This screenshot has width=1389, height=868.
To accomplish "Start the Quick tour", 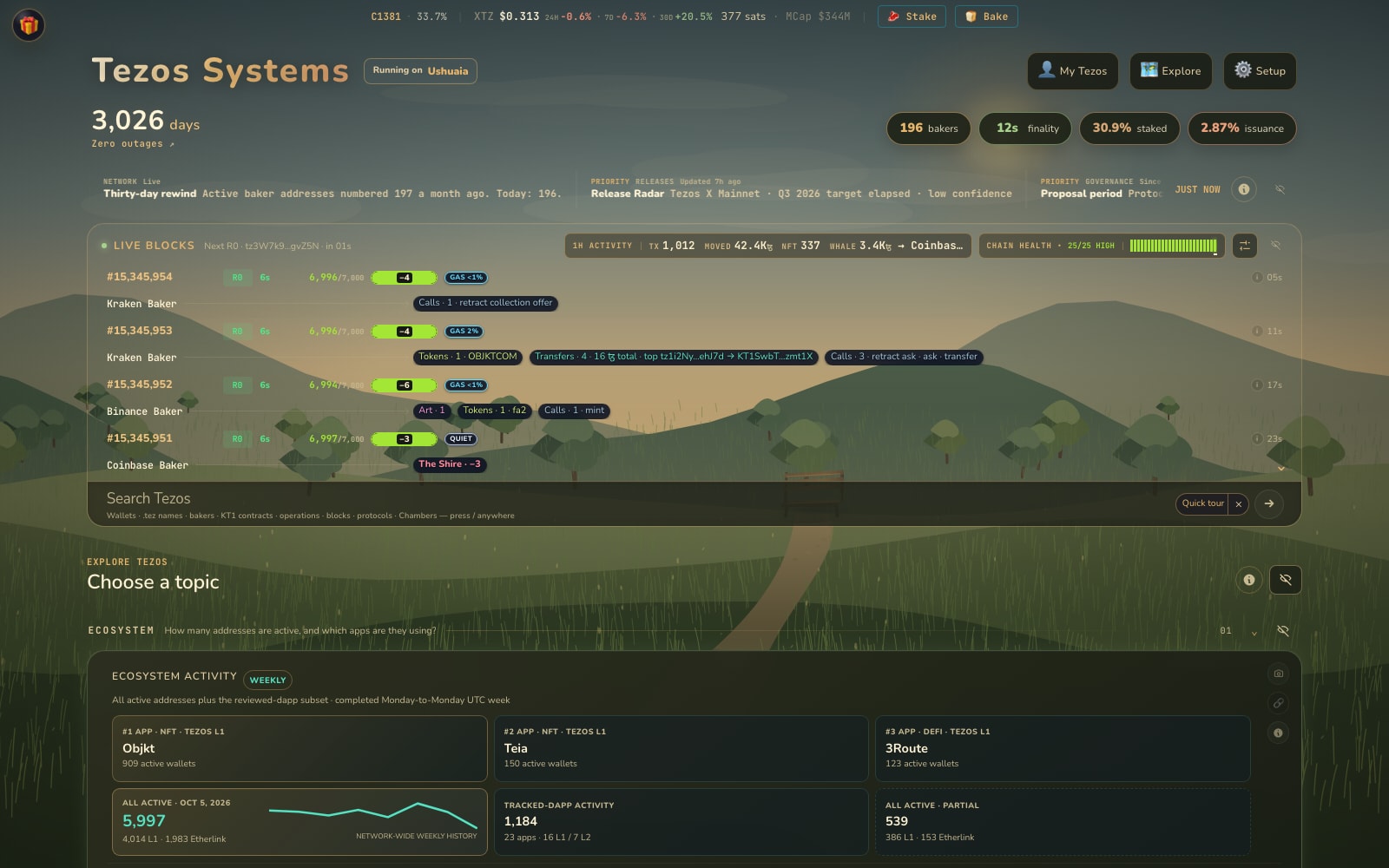I will (1203, 503).
